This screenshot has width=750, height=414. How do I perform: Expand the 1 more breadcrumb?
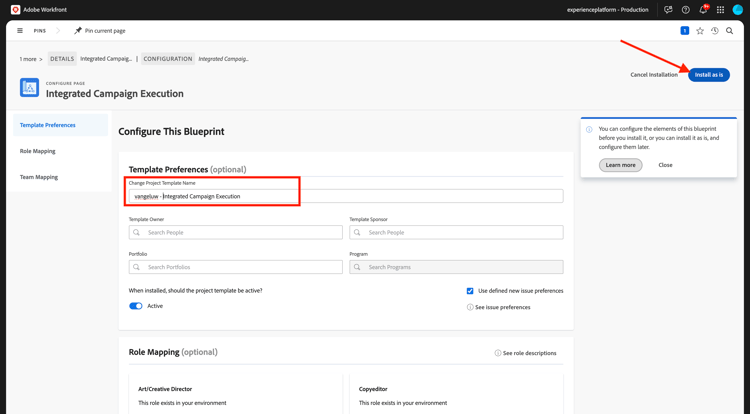pos(31,59)
